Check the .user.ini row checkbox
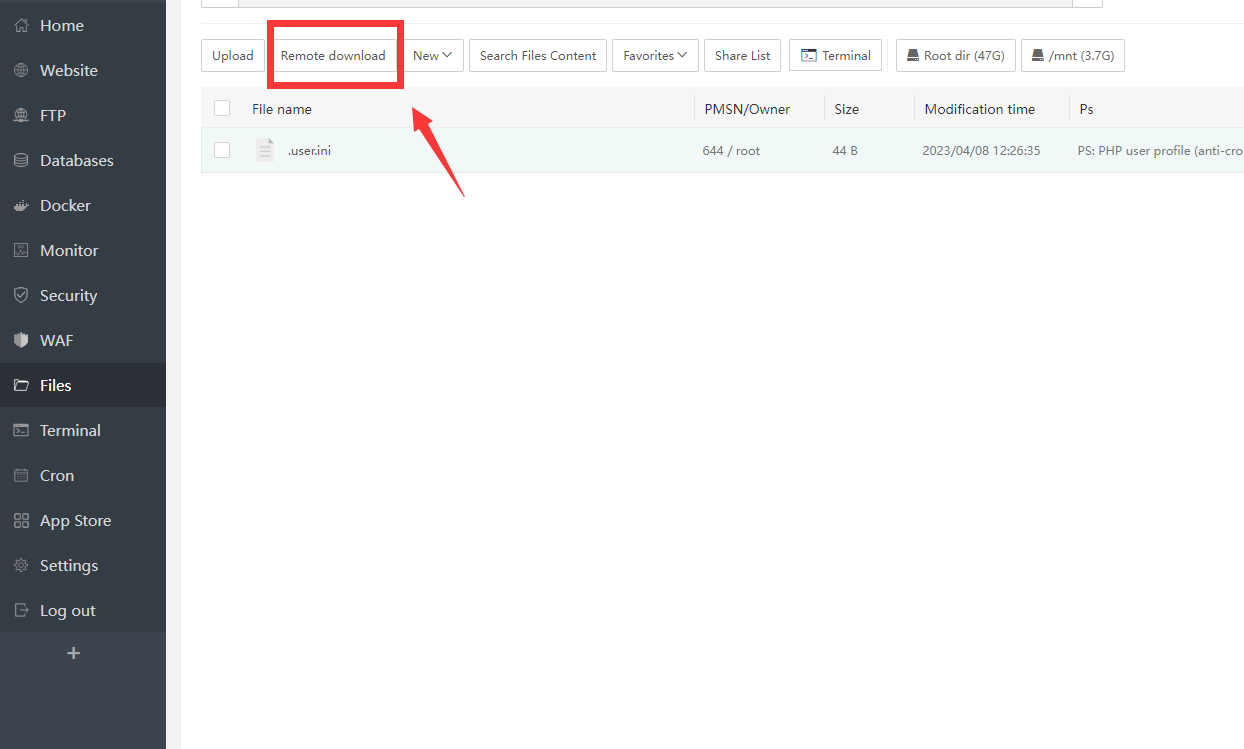This screenshot has height=749, width=1244. coord(222,150)
